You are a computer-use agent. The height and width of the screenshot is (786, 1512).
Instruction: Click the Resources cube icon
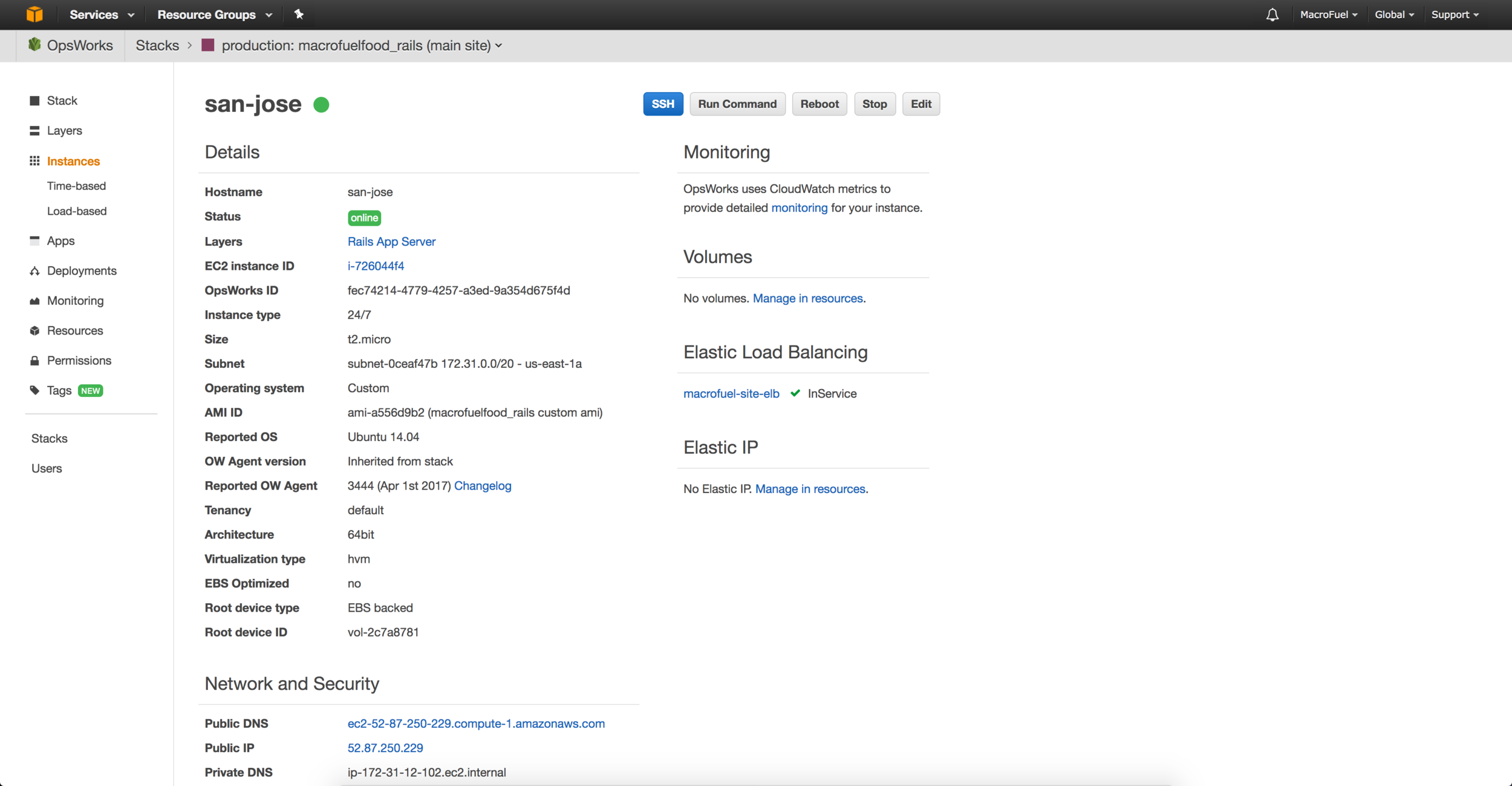click(x=34, y=330)
